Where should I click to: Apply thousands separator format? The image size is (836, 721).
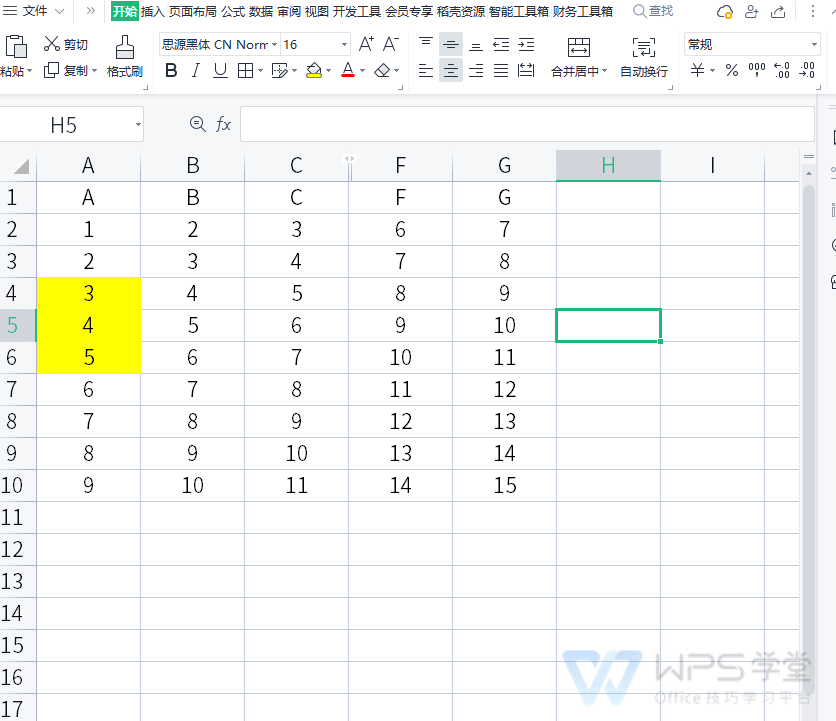click(757, 70)
